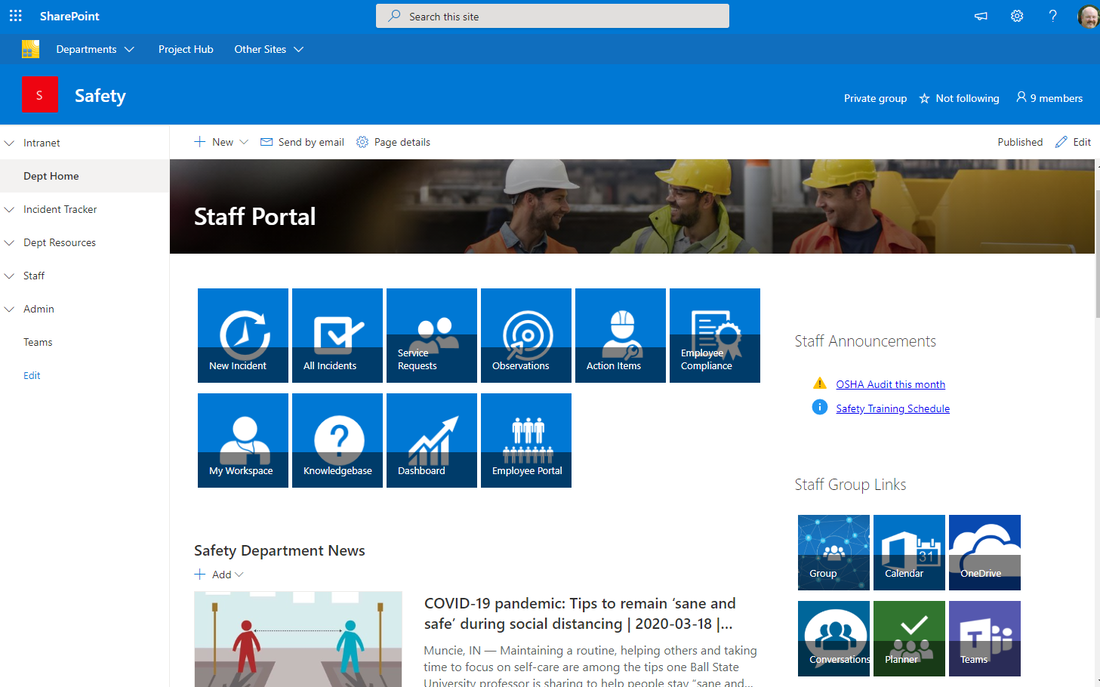This screenshot has height=687, width=1100.
Task: Switch to the Incident Tracker section
Action: tap(60, 209)
